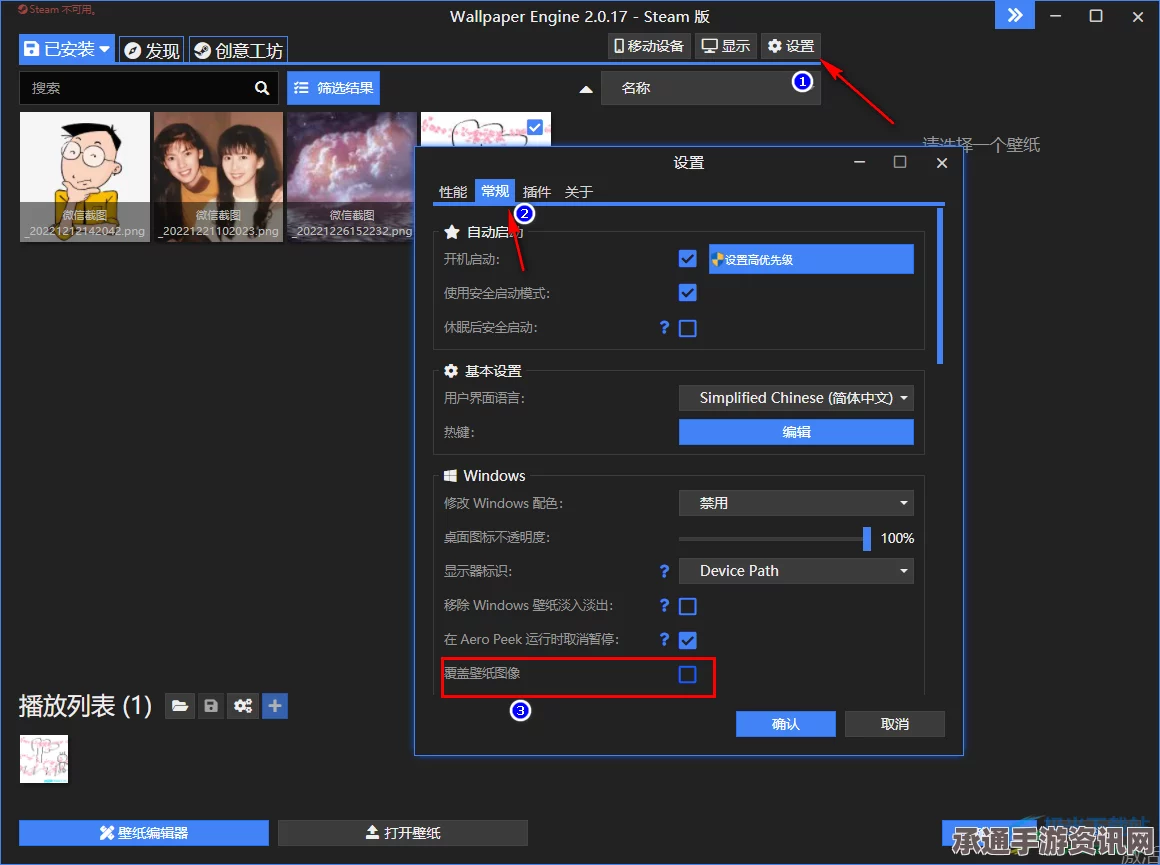
Task: Show help for Aero Peek option
Action: click(x=664, y=639)
